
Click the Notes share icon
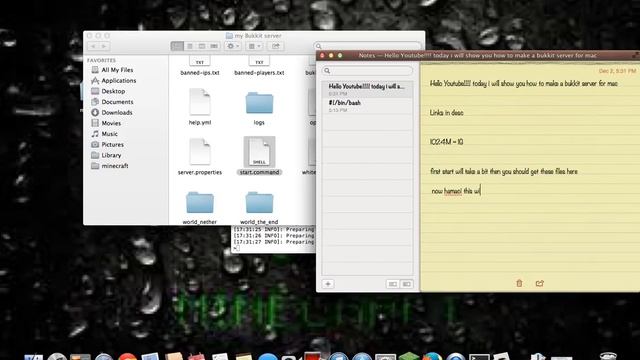coord(540,283)
